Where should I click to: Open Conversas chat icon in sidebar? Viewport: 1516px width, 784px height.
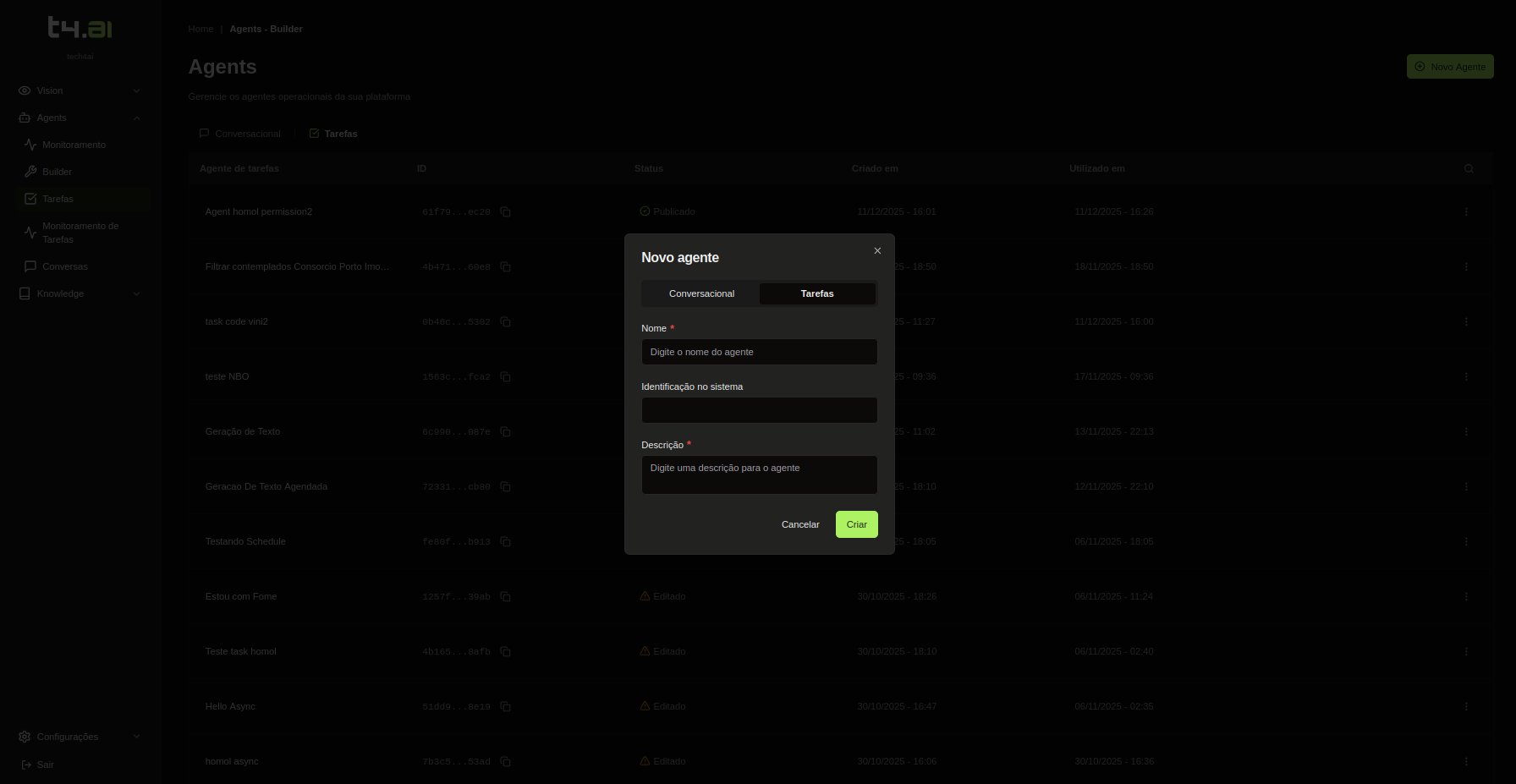pyautogui.click(x=30, y=266)
